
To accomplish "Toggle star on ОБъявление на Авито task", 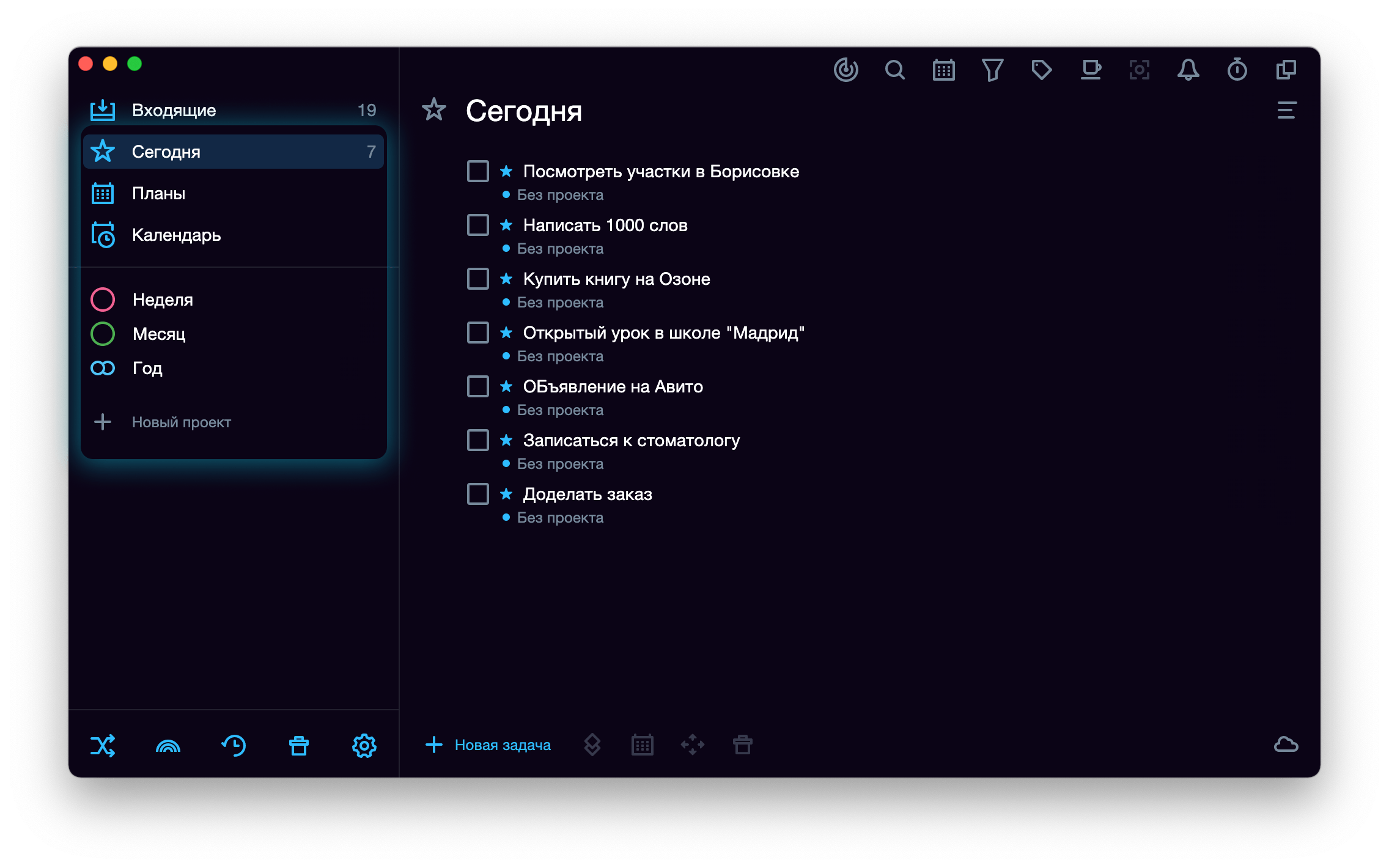I will click(506, 386).
